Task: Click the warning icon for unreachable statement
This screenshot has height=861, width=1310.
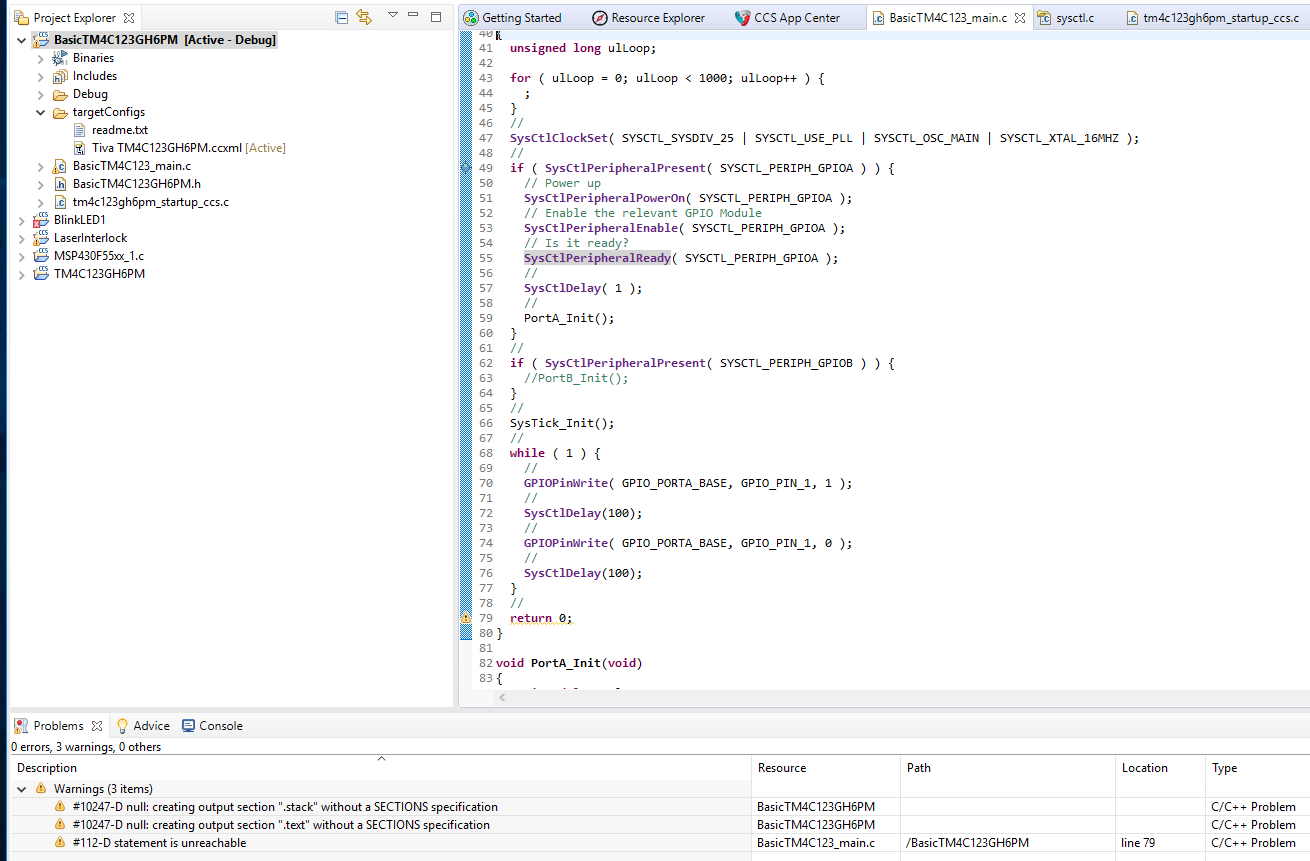Action: coord(61,843)
